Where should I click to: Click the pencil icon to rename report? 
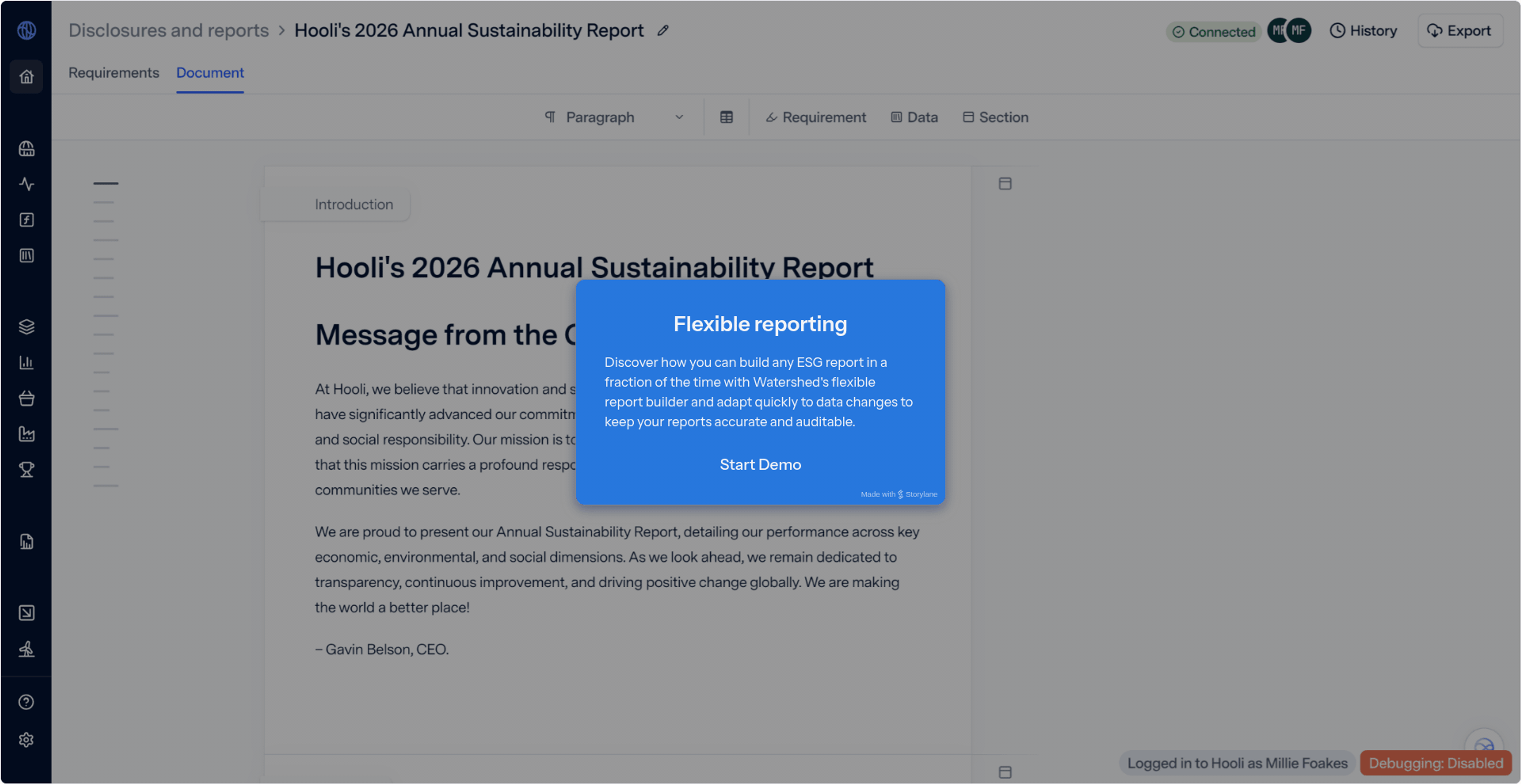663,31
